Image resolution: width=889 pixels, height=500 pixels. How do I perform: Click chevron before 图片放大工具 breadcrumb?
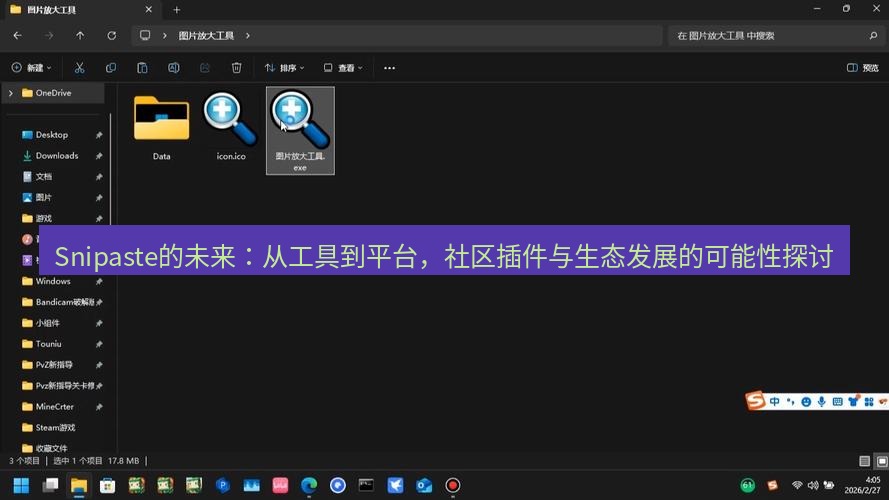click(164, 36)
